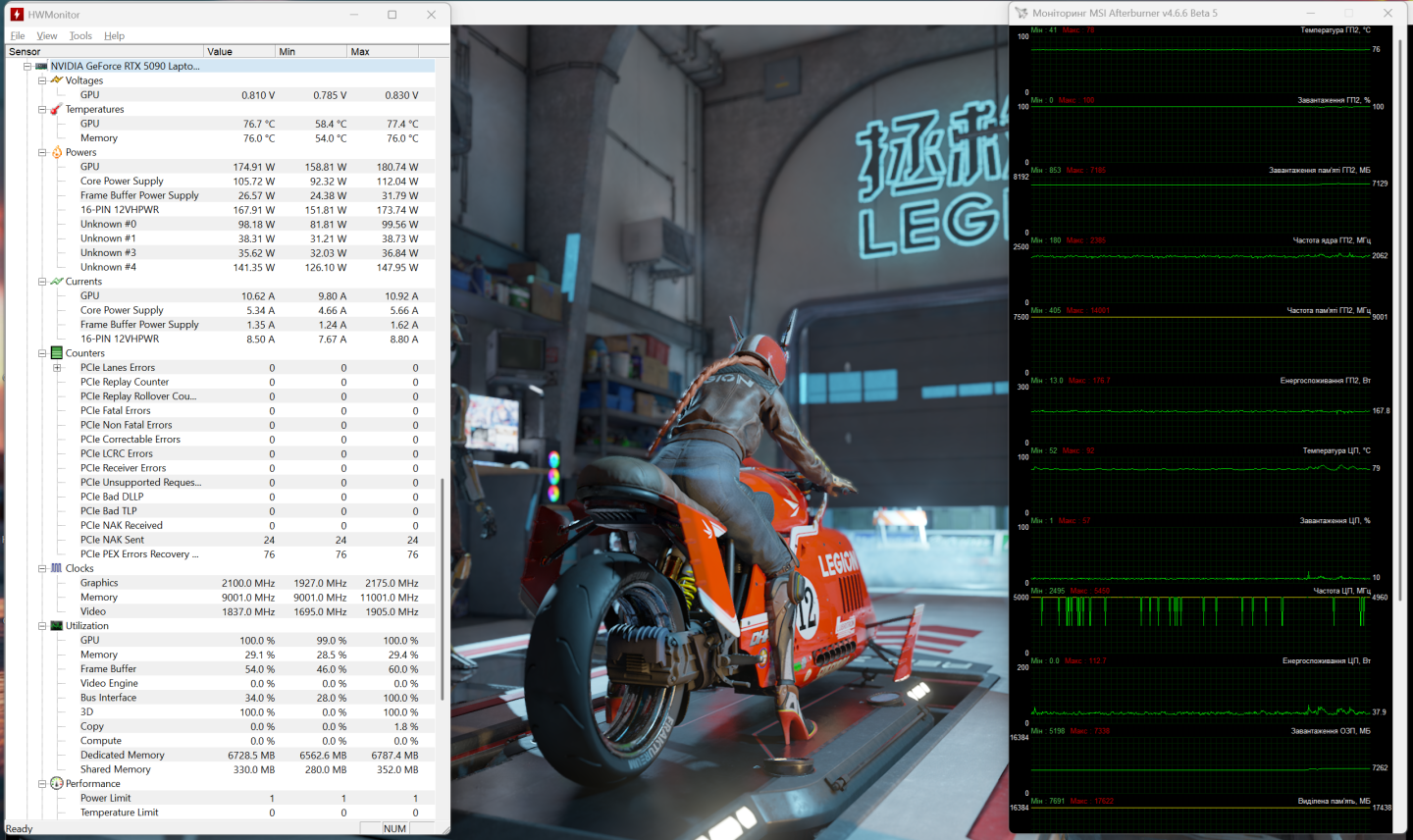Screen dimensions: 1413x840
Task: Click the Clocks category icon
Action: [x=57, y=568]
